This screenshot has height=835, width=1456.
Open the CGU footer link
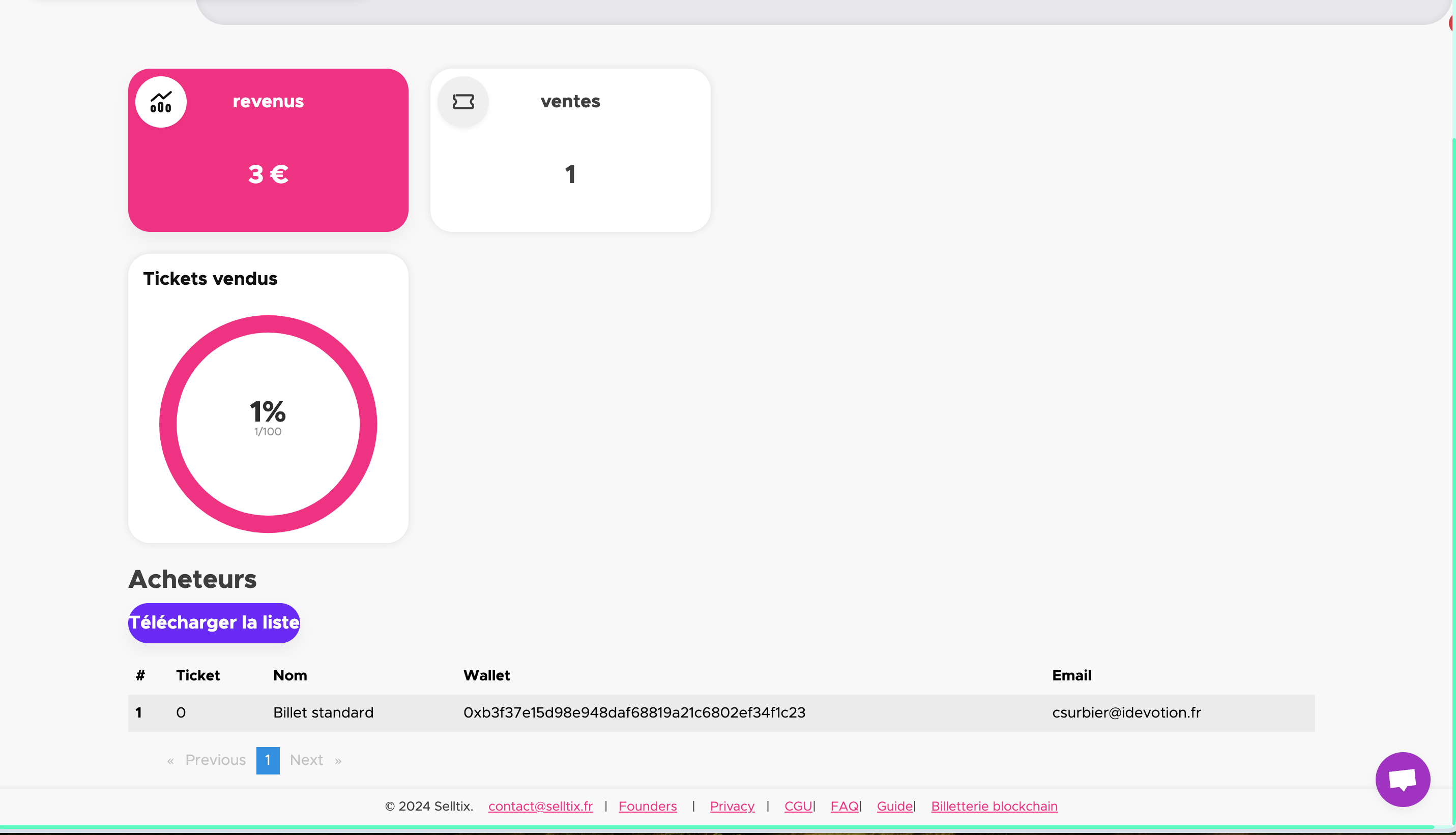[x=797, y=807]
